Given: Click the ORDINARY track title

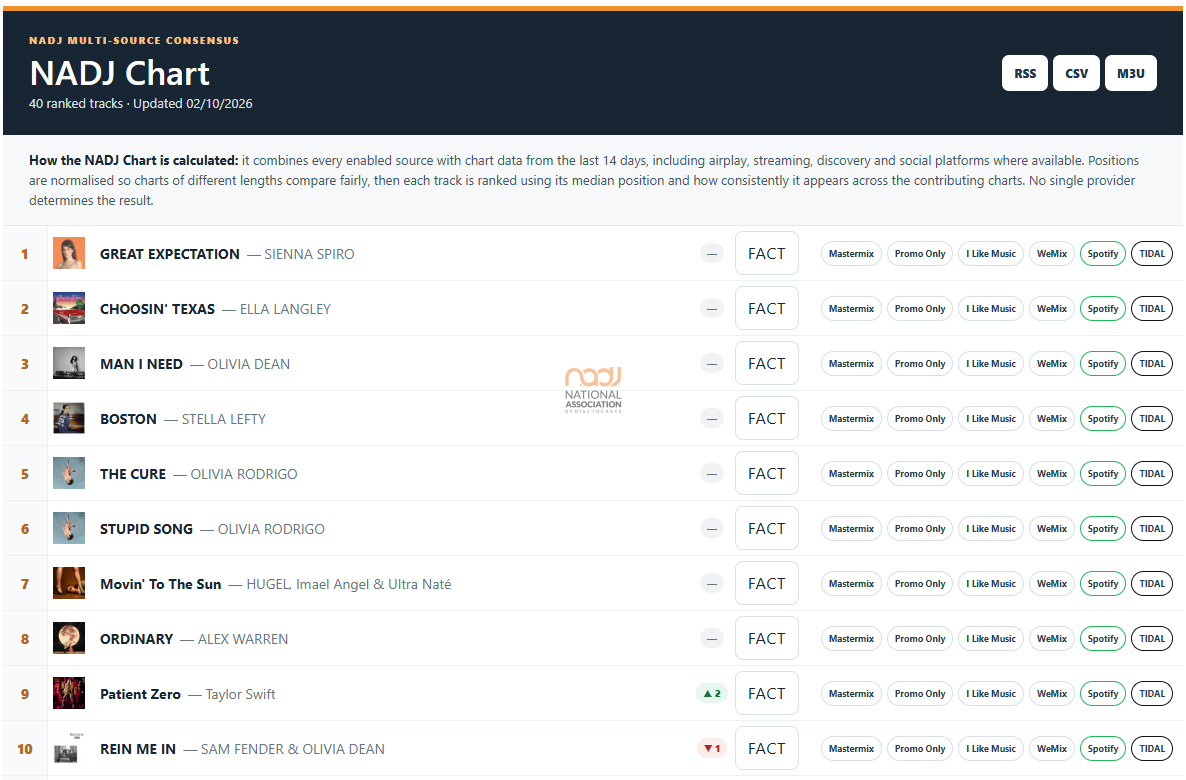Looking at the screenshot, I should click(x=136, y=639).
